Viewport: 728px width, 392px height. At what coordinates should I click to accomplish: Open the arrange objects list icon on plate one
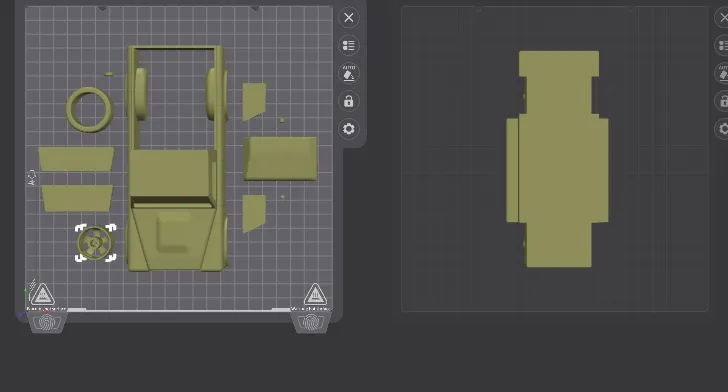349,46
